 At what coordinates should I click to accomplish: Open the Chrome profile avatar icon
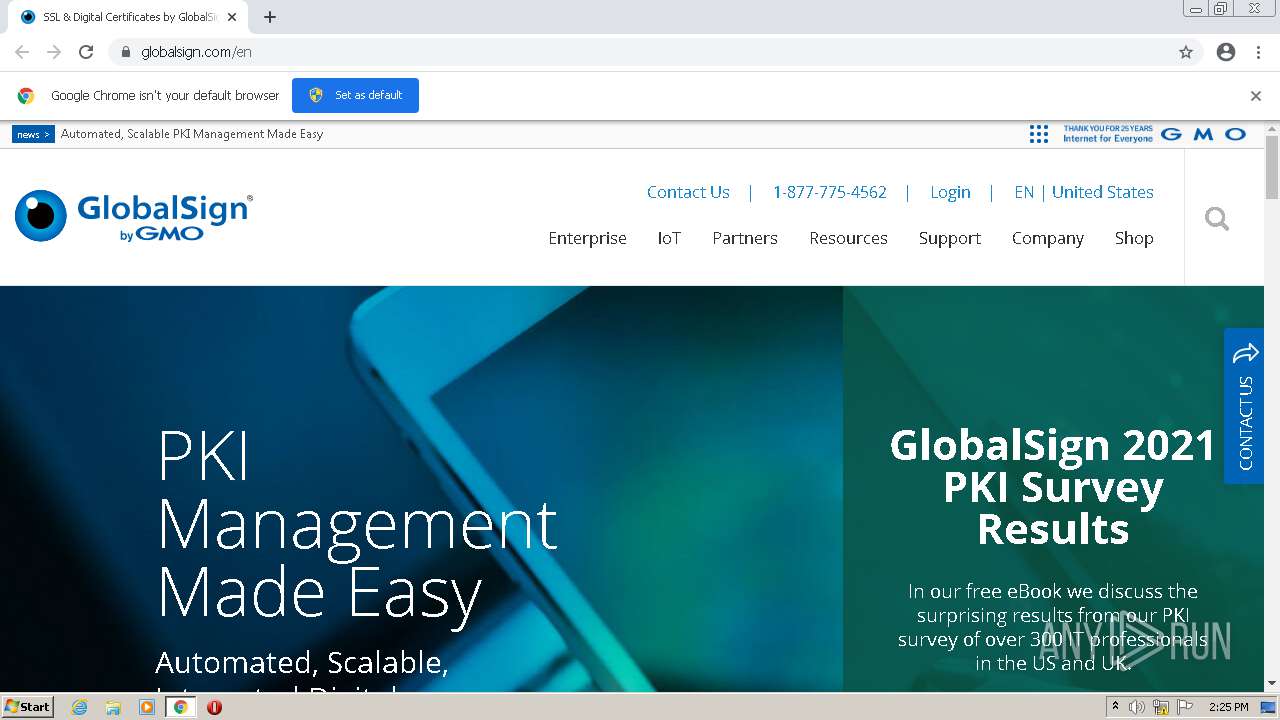tap(1226, 52)
